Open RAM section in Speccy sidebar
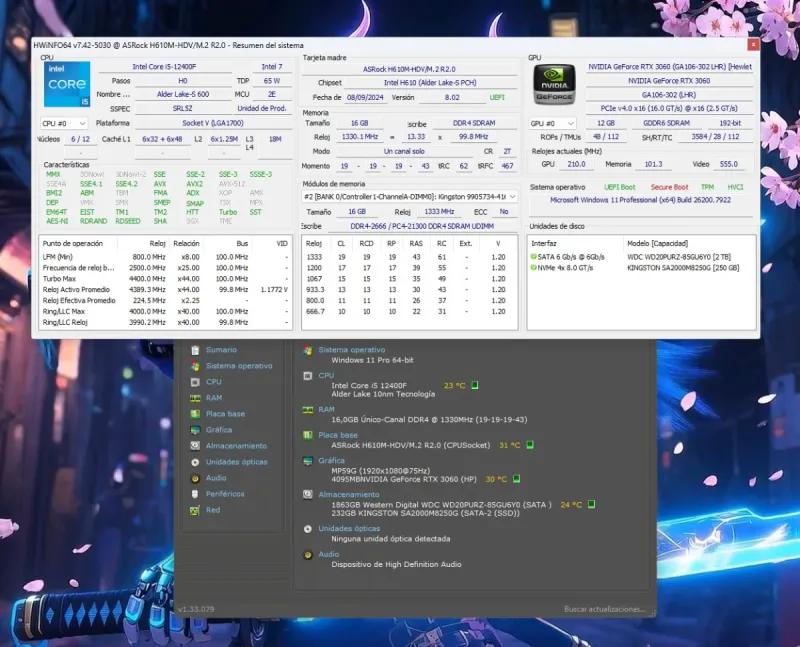 pyautogui.click(x=214, y=398)
